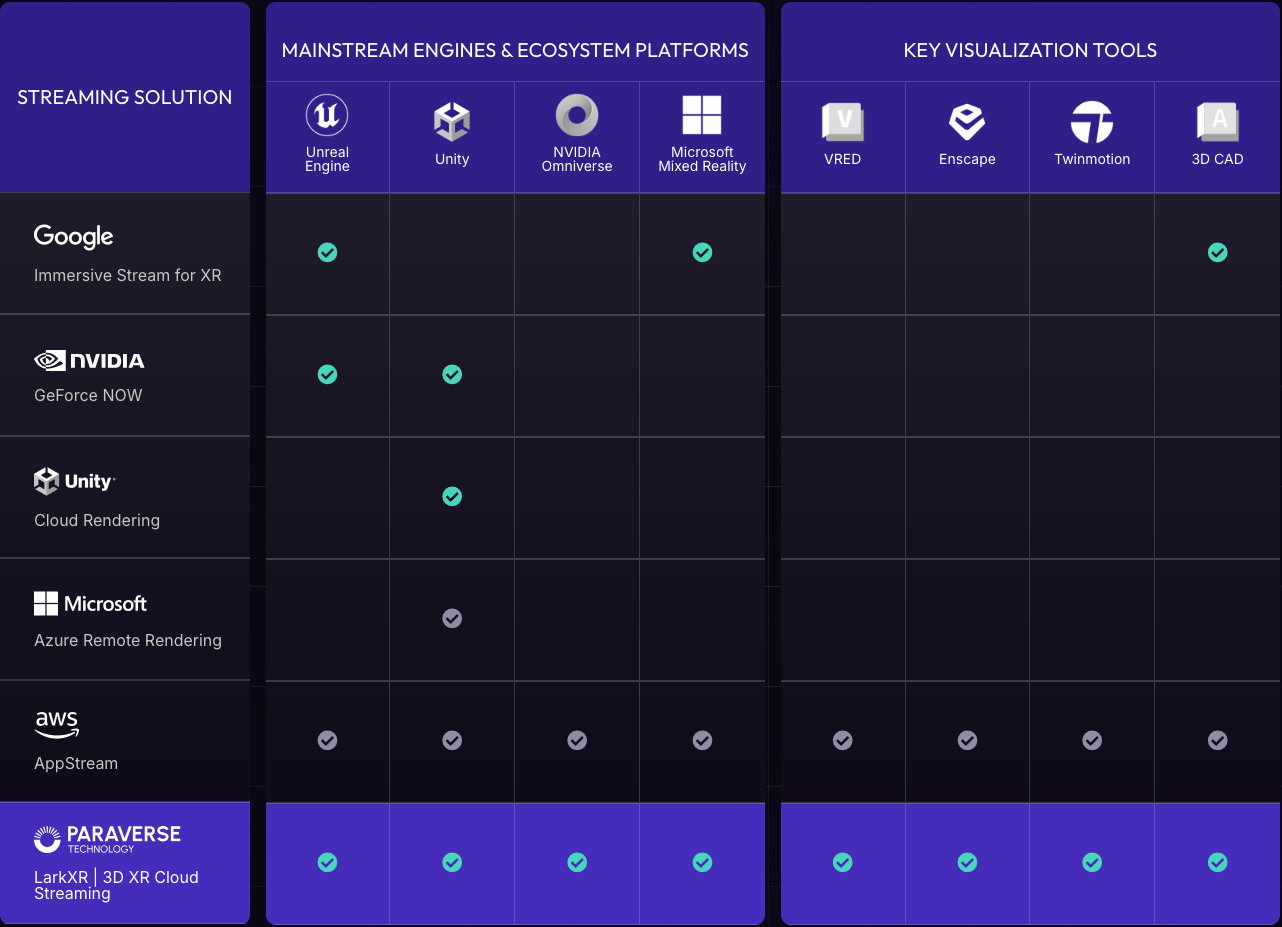
Task: Click the 'STREAMING SOLUTION' header text
Action: tap(125, 97)
